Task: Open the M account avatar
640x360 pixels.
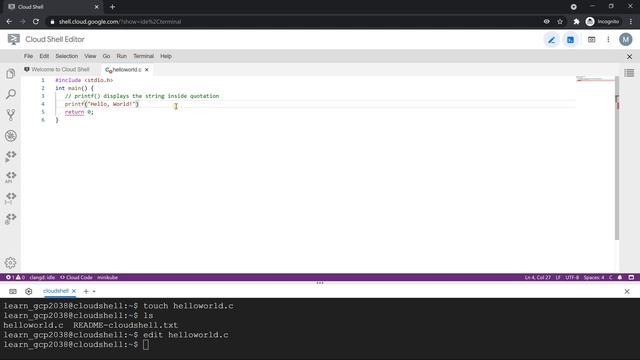Action: (x=625, y=39)
